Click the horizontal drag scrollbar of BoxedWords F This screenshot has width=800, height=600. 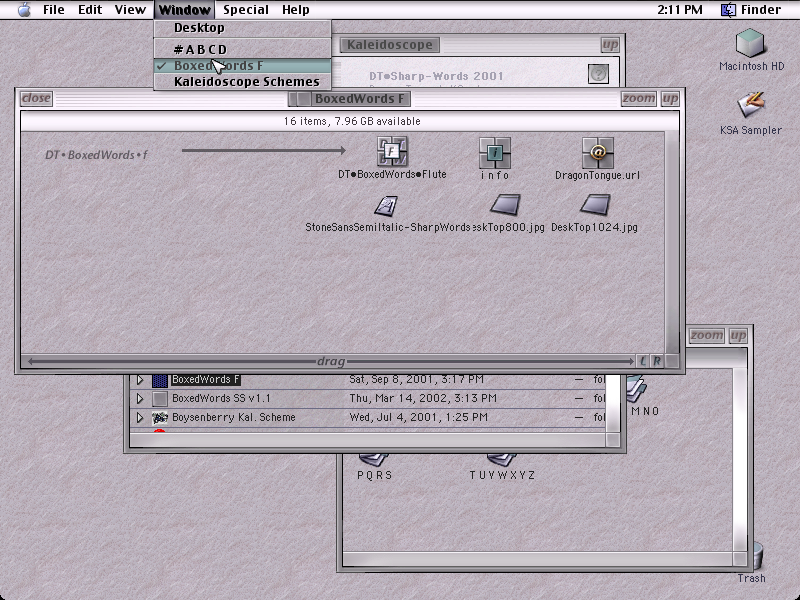pyautogui.click(x=331, y=361)
